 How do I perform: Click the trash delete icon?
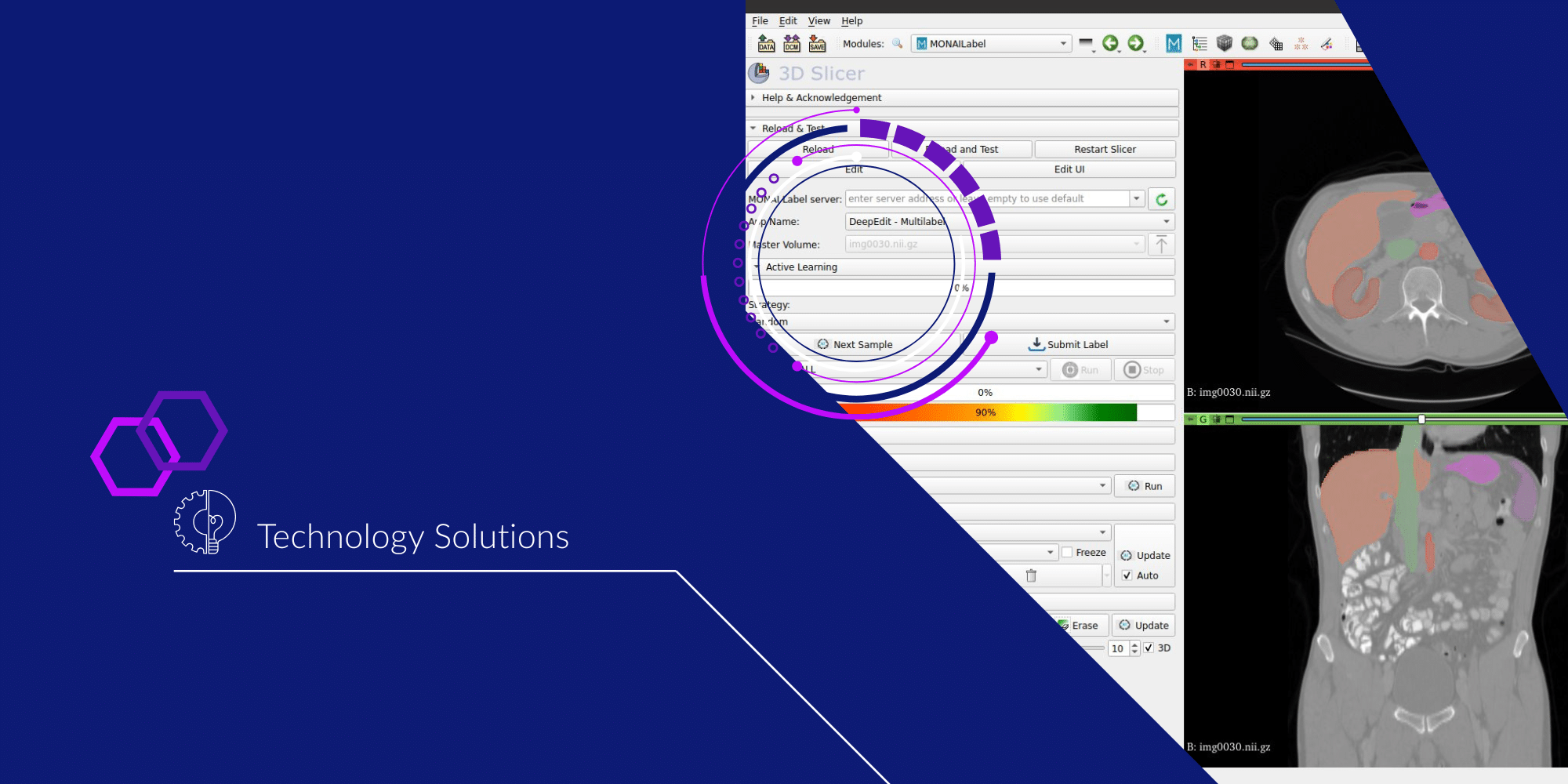click(x=1031, y=575)
